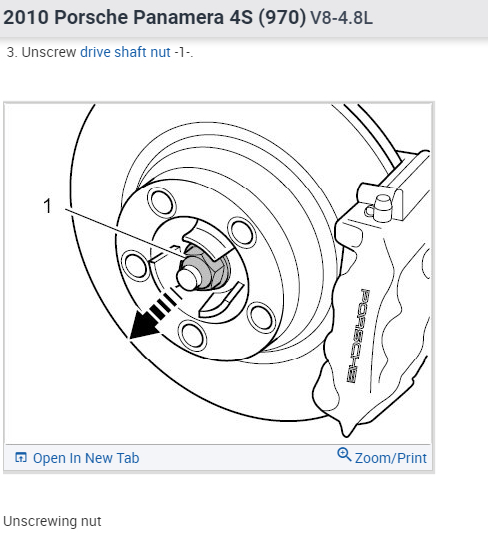
Task: Click the "Unscrewing nut" caption text
Action: click(52, 521)
